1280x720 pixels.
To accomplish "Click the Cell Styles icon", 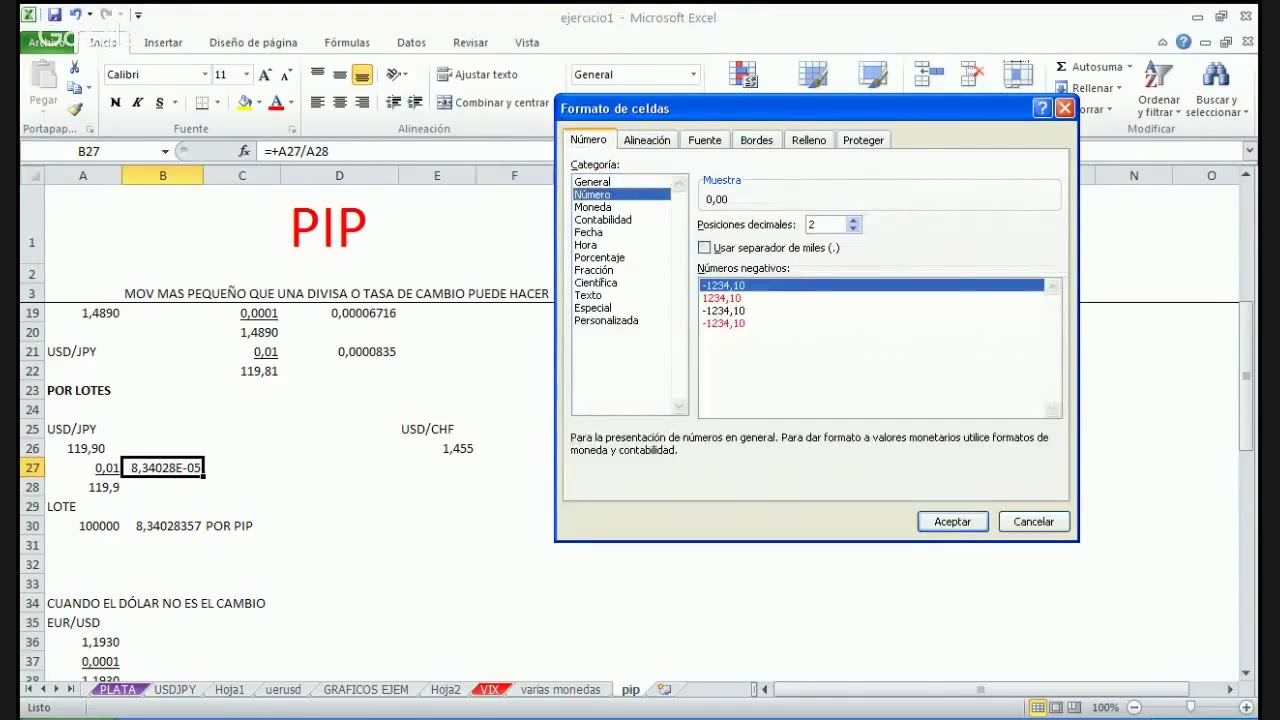I will click(873, 76).
